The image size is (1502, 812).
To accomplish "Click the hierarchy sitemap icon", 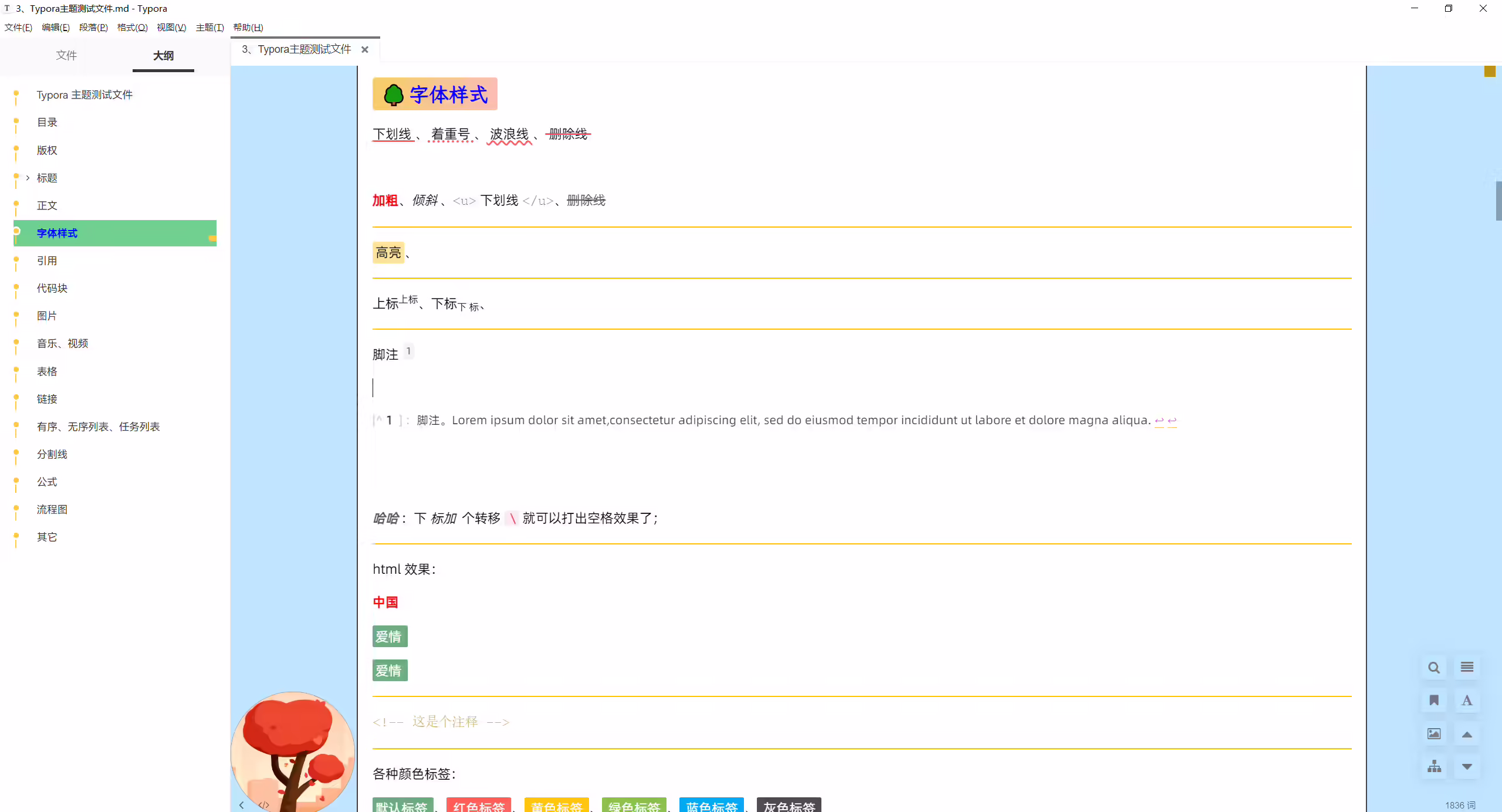I will pos(1434,767).
